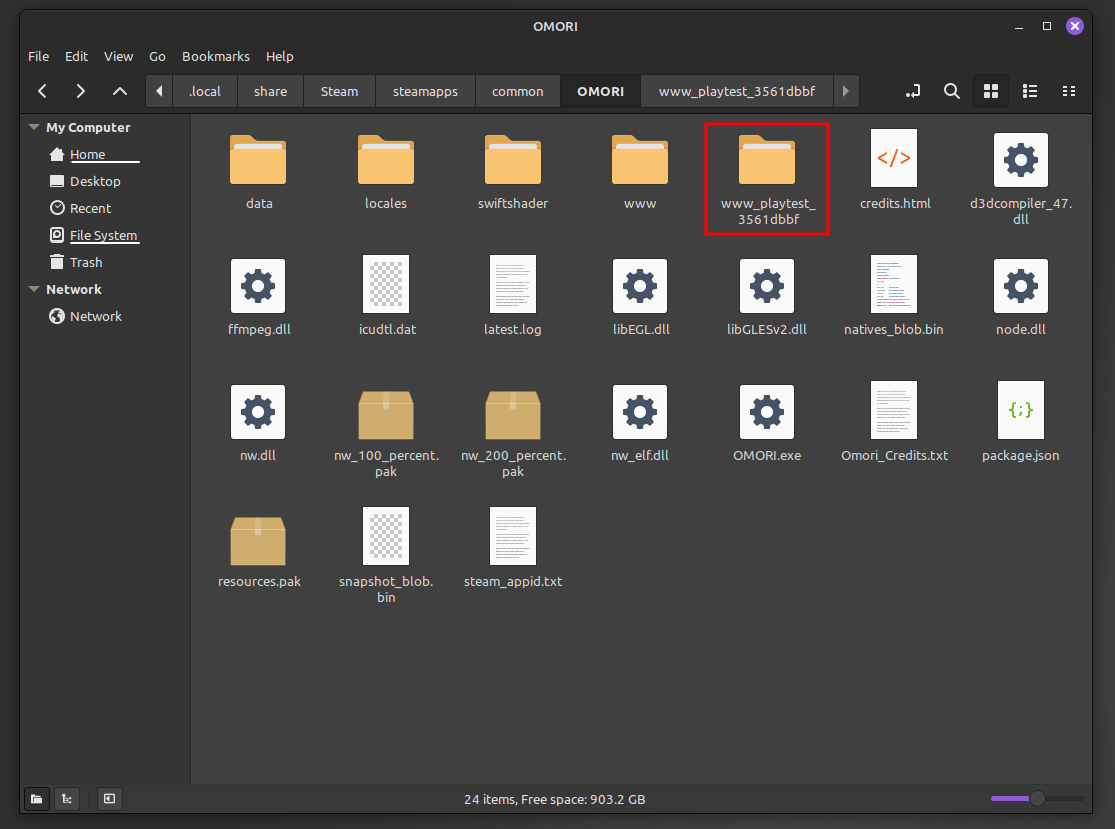Collapse My Computer section

(x=33, y=127)
